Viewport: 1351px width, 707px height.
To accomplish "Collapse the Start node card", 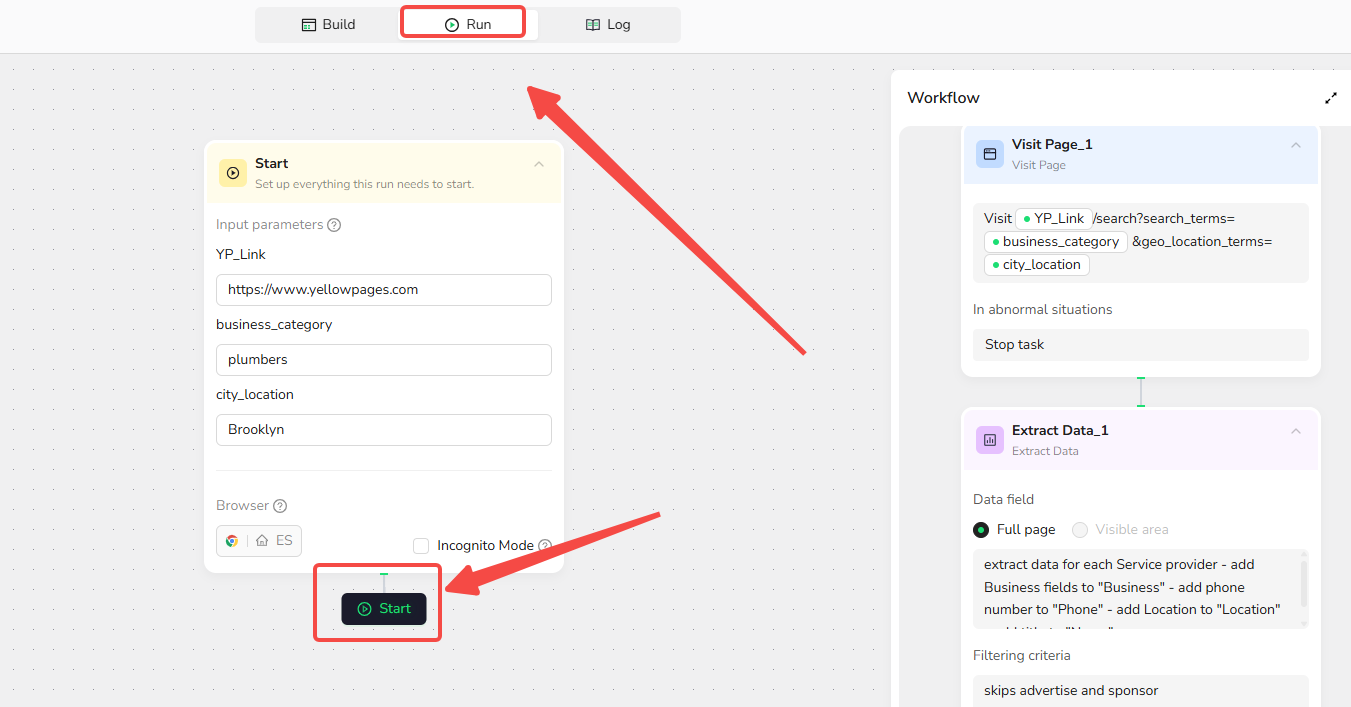I will coord(539,164).
